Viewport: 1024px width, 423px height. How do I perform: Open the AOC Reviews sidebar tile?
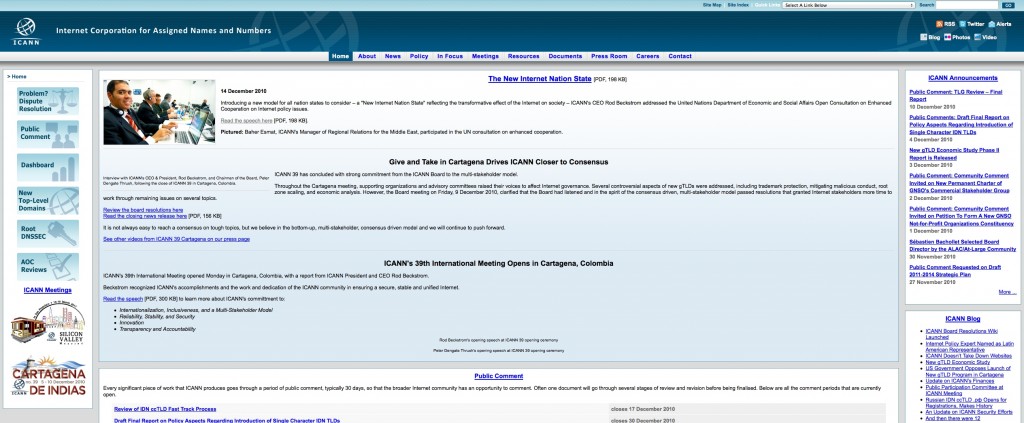pos(48,266)
